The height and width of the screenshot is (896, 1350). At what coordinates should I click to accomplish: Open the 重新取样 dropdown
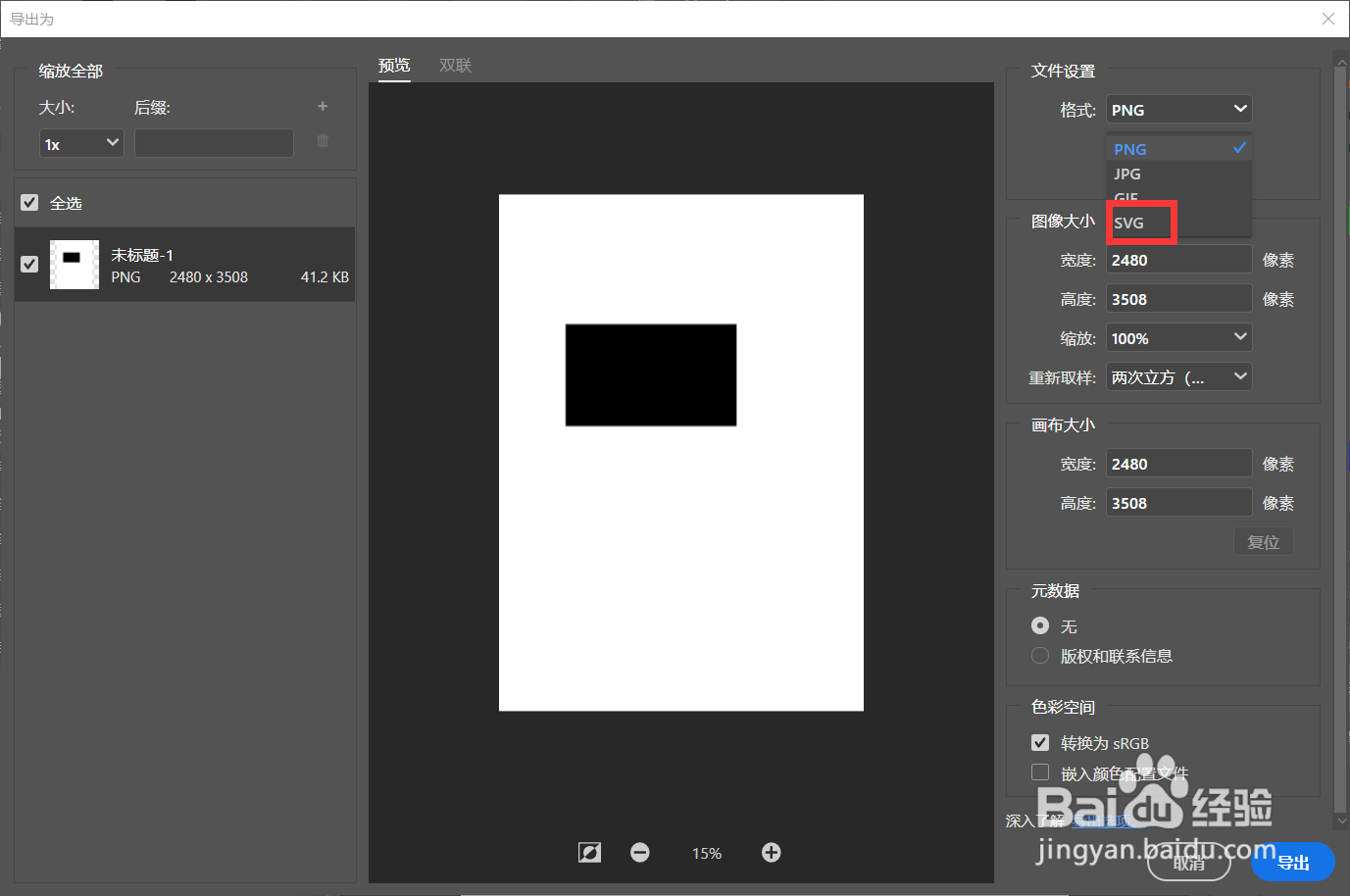coord(1178,376)
